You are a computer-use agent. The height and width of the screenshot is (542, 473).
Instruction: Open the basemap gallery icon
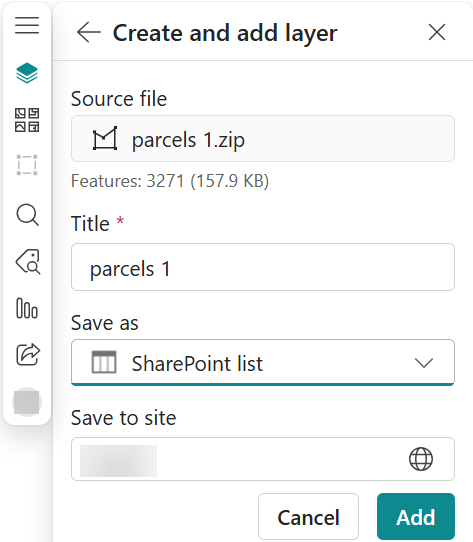(x=27, y=120)
